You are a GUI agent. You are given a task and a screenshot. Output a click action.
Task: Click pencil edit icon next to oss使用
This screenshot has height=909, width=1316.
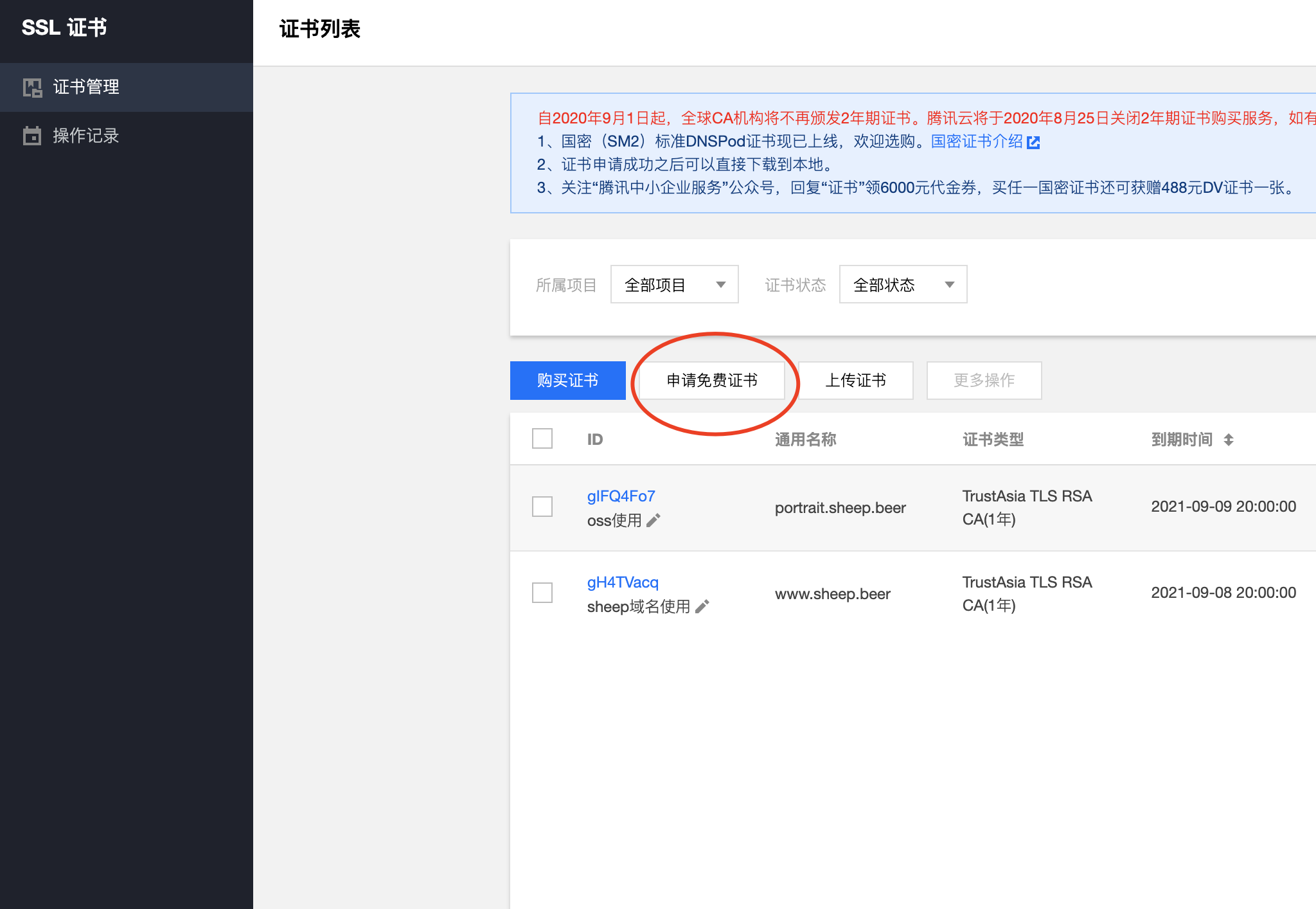[654, 520]
